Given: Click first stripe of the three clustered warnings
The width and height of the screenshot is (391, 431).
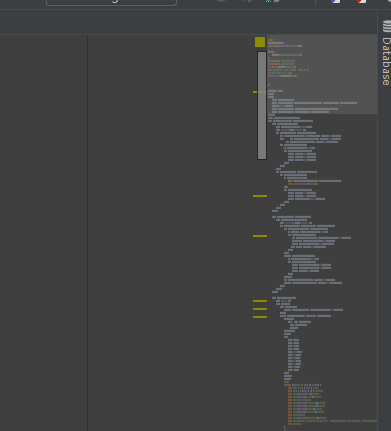Looking at the screenshot, I should [x=260, y=301].
